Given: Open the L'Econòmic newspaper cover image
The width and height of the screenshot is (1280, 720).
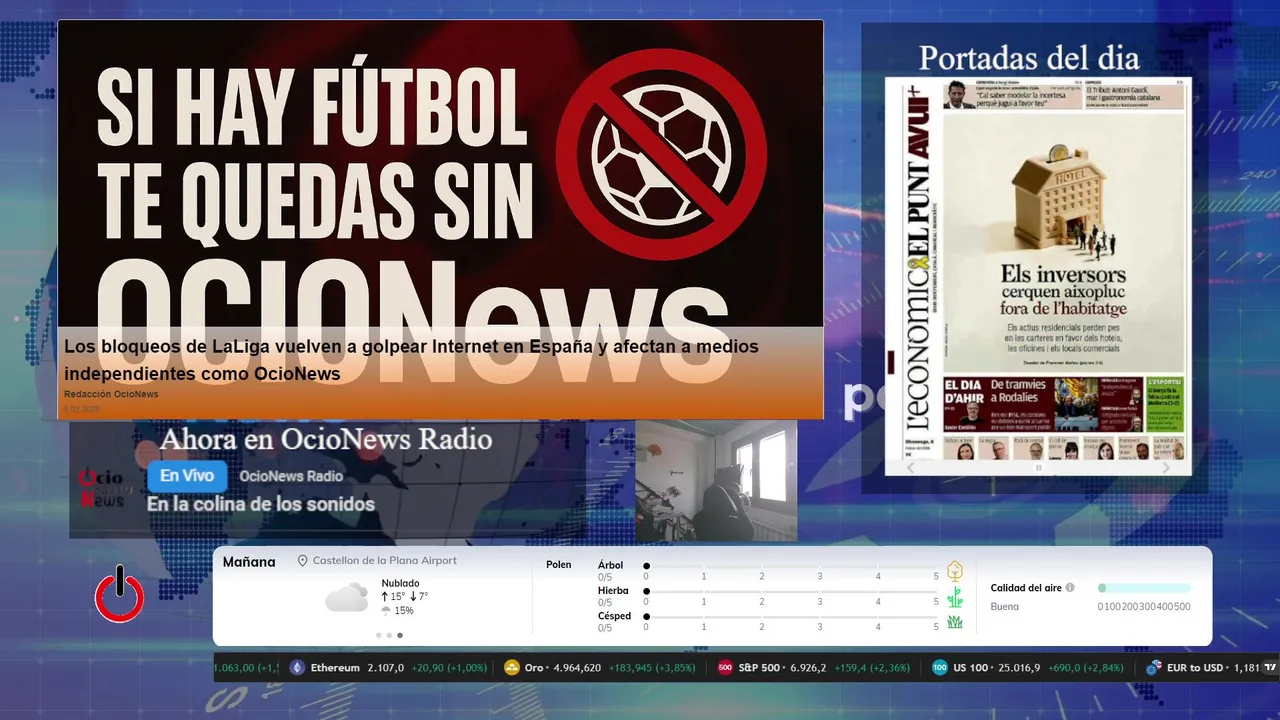Looking at the screenshot, I should [x=1038, y=268].
